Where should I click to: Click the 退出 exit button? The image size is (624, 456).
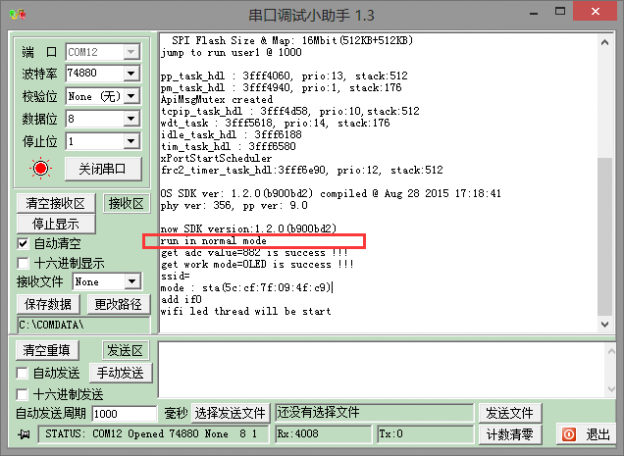[x=585, y=434]
